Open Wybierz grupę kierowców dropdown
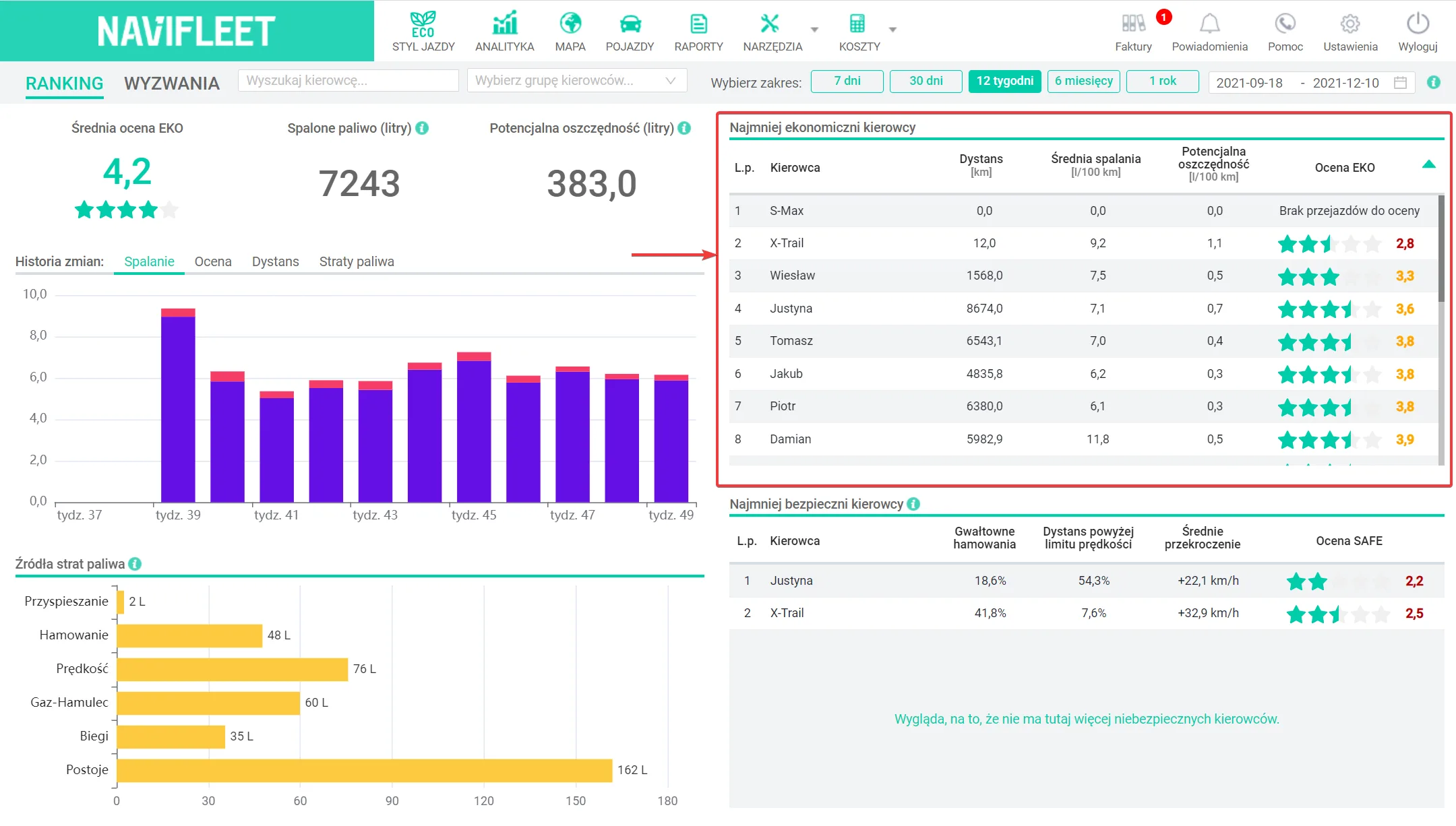Screen dimensions: 1456x826 click(x=576, y=80)
